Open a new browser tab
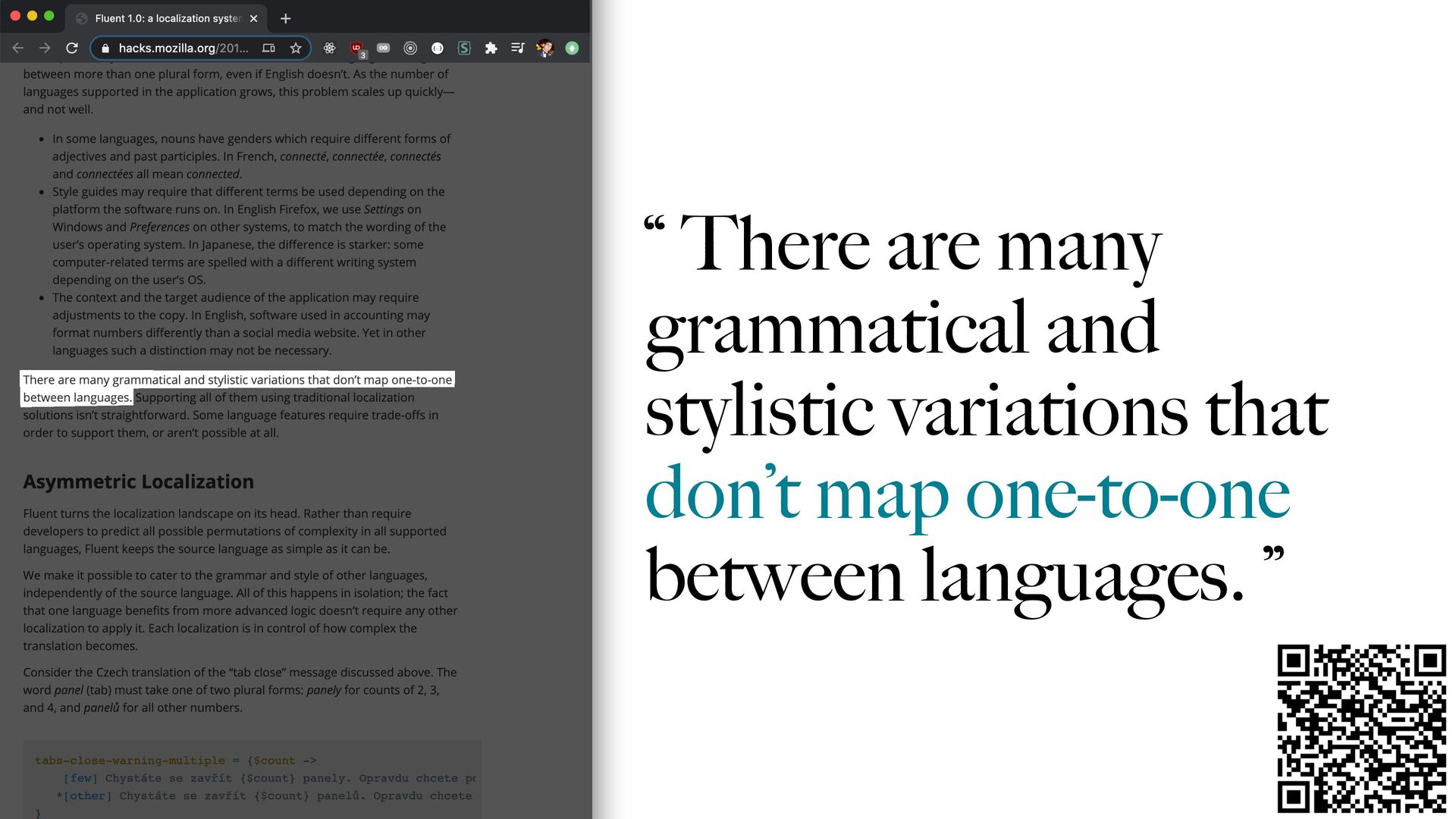1456x819 pixels. pyautogui.click(x=285, y=18)
